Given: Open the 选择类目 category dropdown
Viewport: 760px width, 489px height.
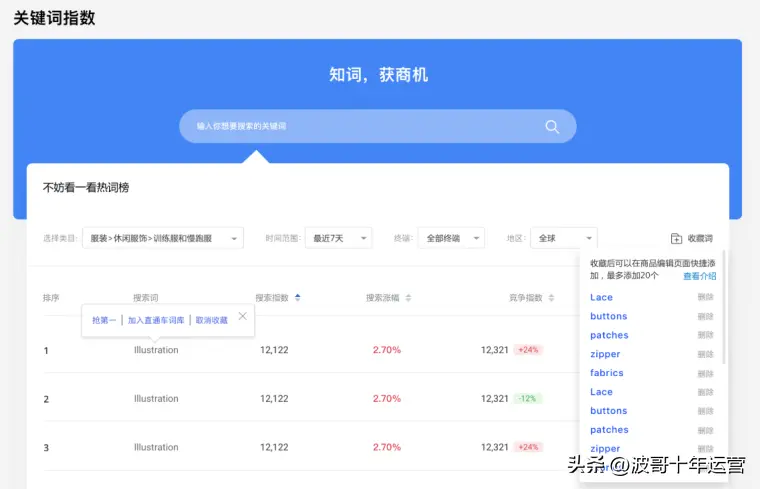Looking at the screenshot, I should [163, 238].
